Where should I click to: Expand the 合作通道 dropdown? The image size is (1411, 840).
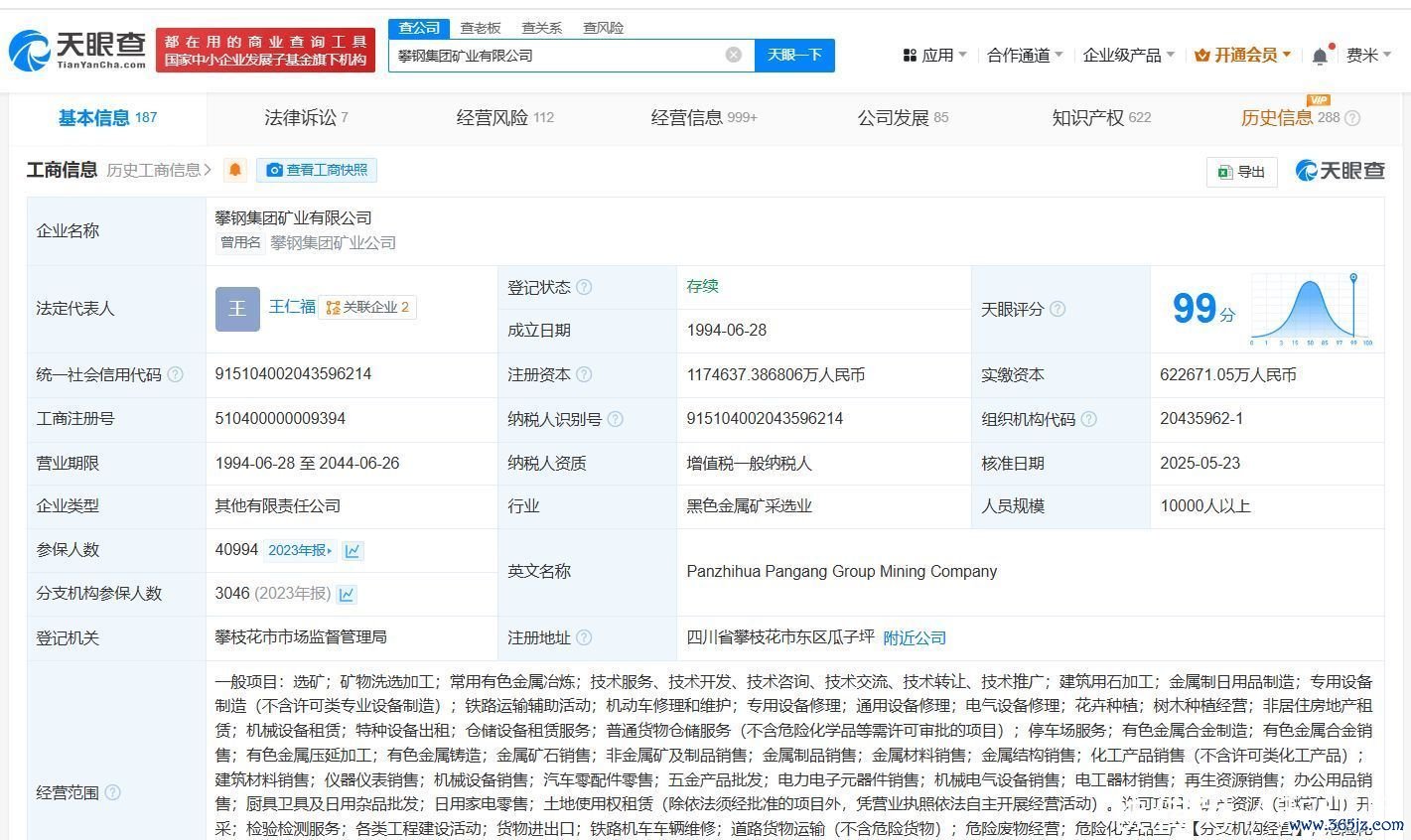point(1025,56)
